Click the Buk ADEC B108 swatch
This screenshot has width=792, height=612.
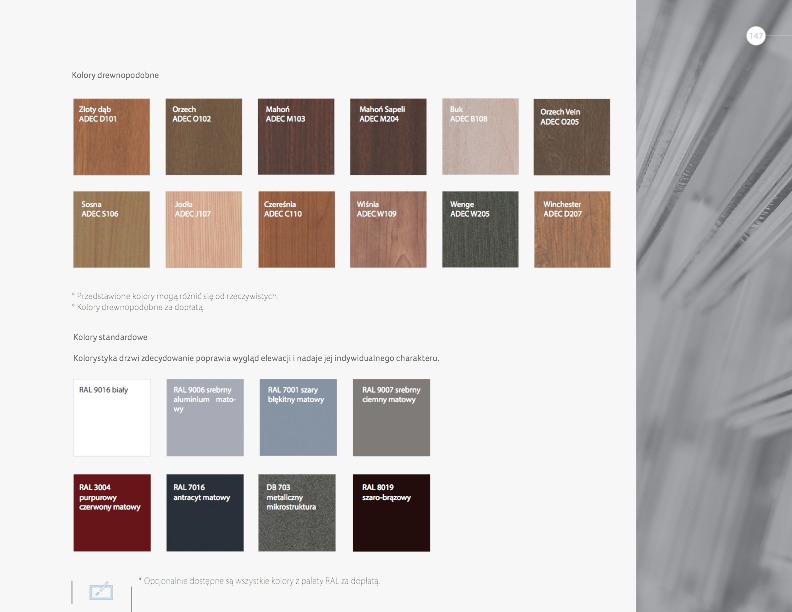click(x=481, y=137)
